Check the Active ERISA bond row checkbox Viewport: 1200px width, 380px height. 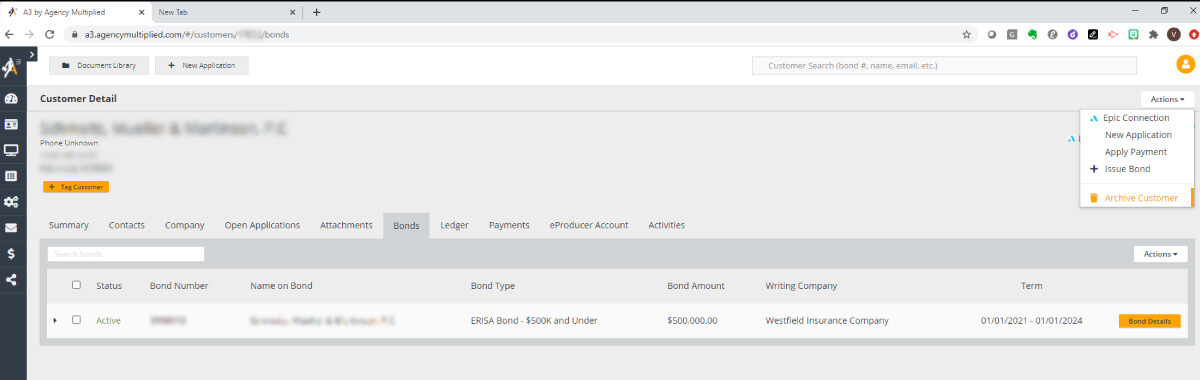(x=76, y=320)
